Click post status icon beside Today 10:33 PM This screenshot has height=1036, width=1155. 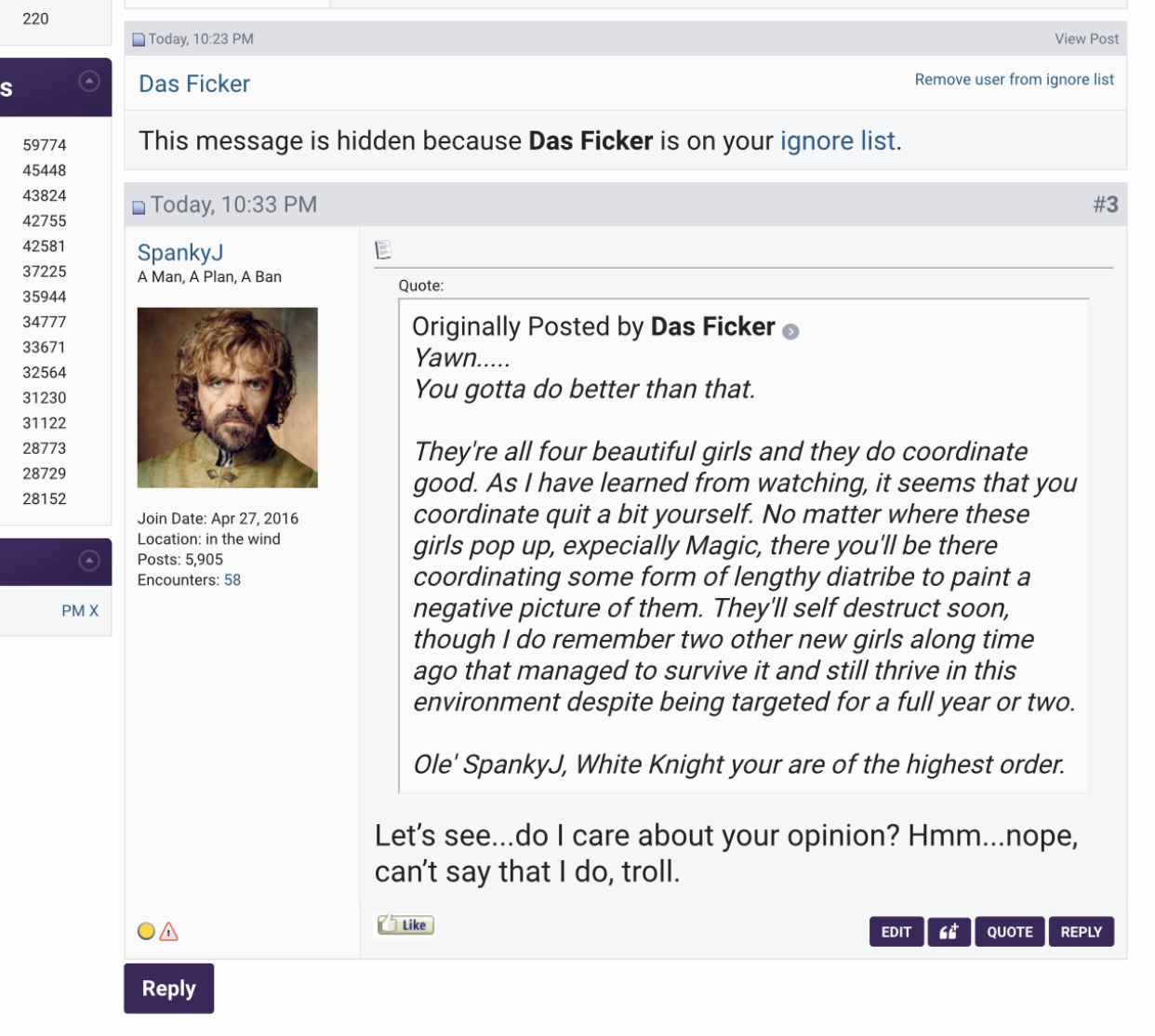[x=139, y=207]
